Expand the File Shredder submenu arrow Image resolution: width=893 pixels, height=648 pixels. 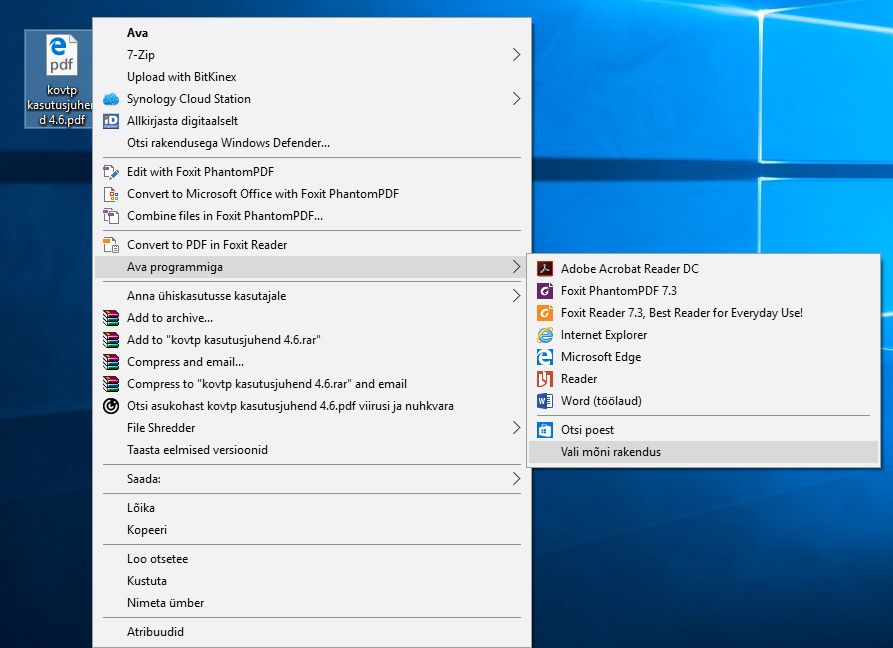(516, 428)
